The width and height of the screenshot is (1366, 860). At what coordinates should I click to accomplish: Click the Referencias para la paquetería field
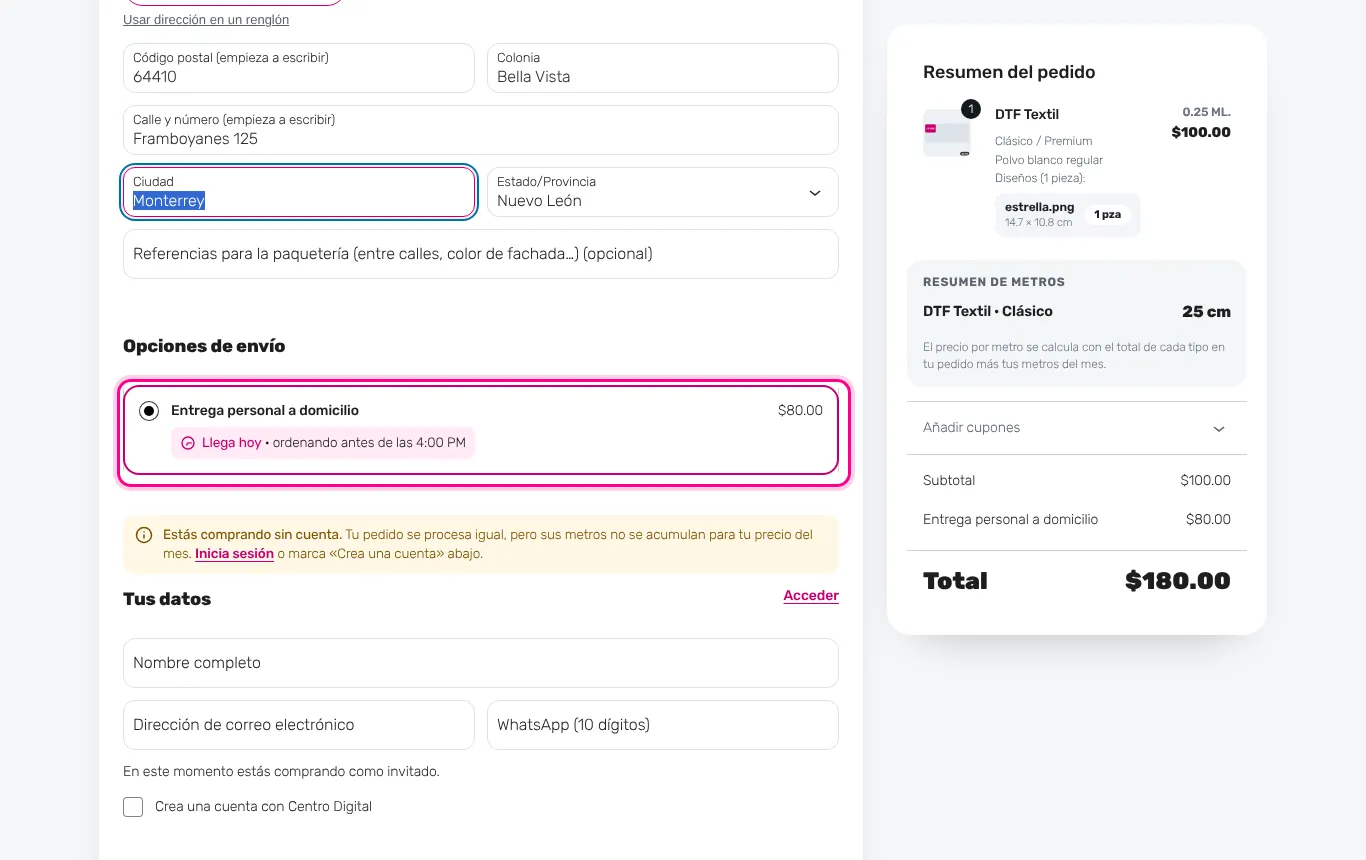tap(480, 254)
